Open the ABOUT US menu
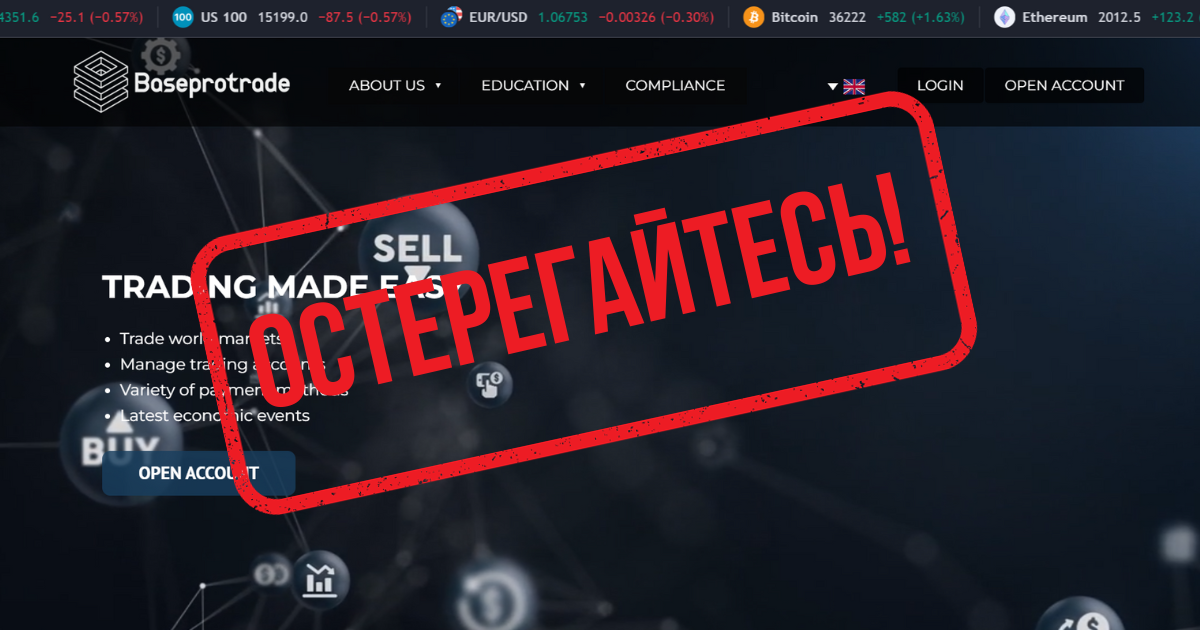Screen dimensions: 1200x630 pos(387,86)
